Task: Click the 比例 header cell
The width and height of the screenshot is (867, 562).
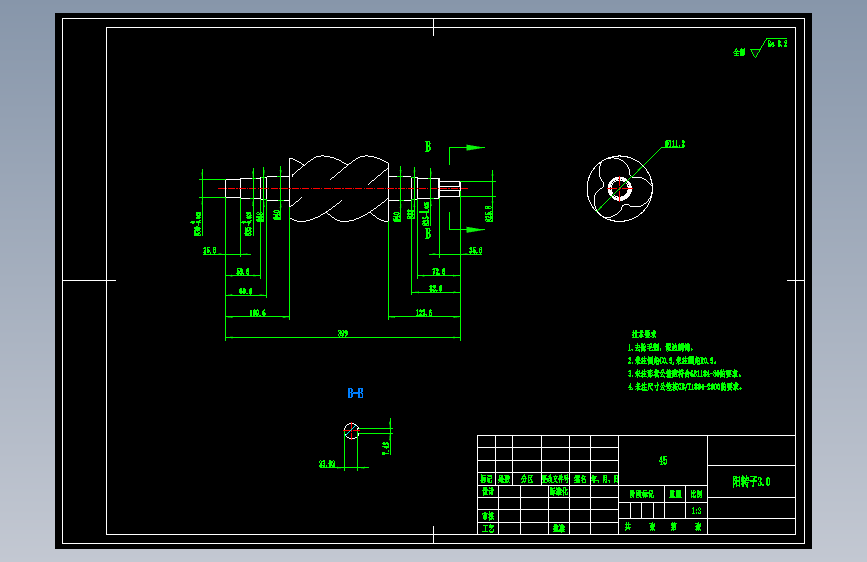Action: pyautogui.click(x=696, y=494)
